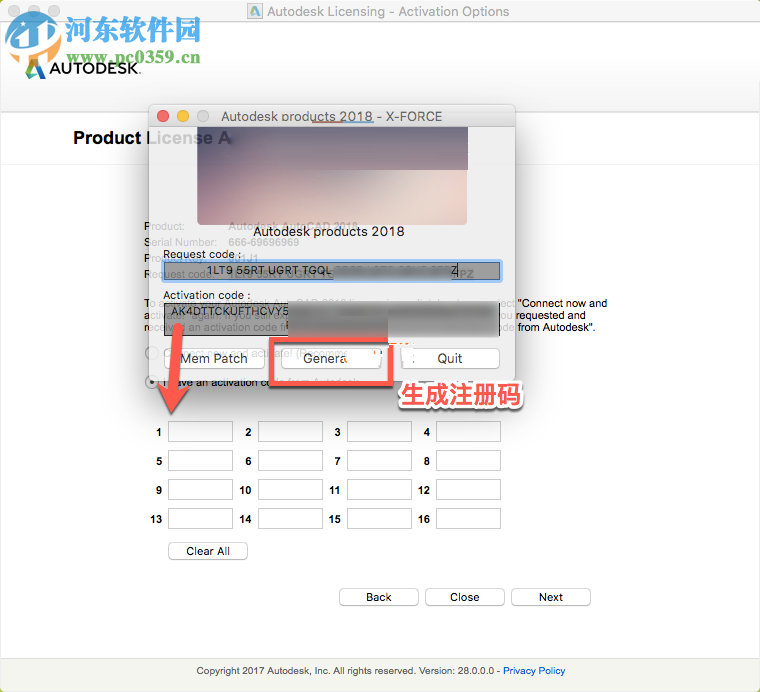Focus activation code box 8
Image resolution: width=760 pixels, height=692 pixels.
coord(468,460)
